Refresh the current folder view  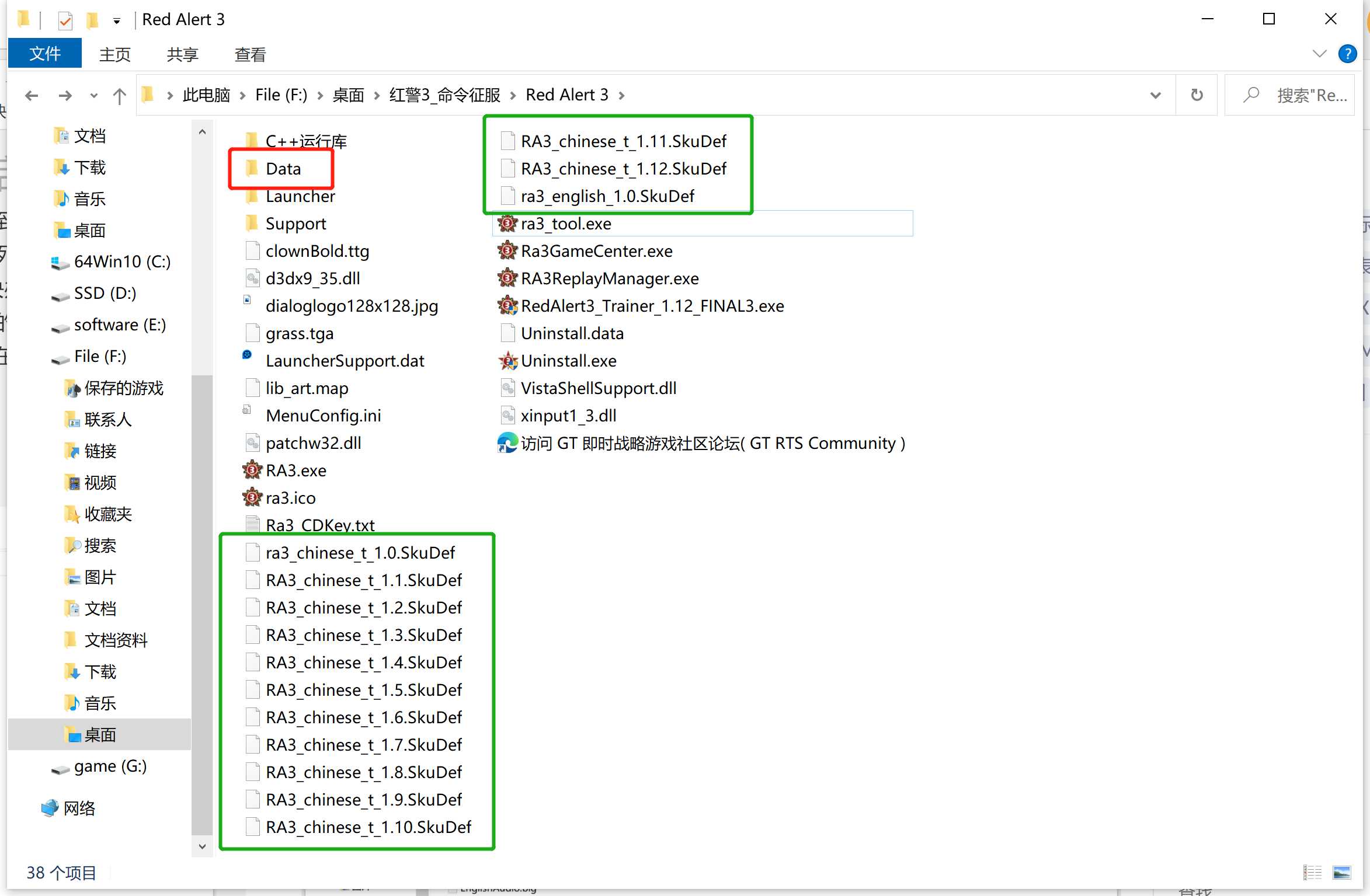pyautogui.click(x=1197, y=95)
